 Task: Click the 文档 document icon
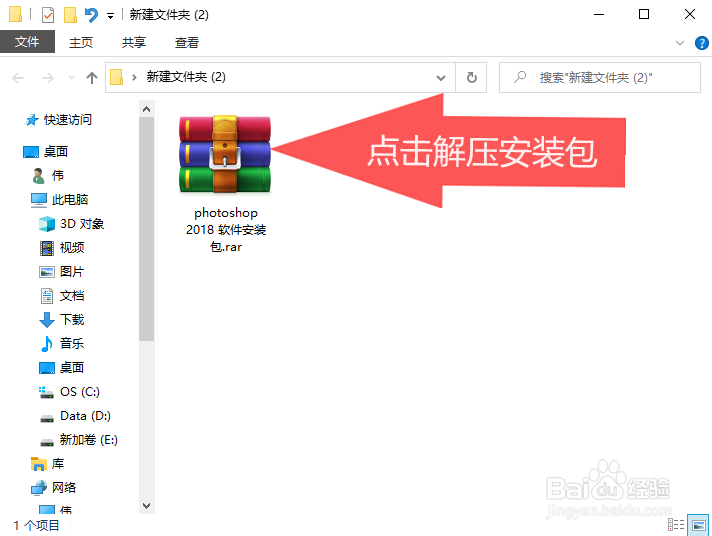coord(47,296)
